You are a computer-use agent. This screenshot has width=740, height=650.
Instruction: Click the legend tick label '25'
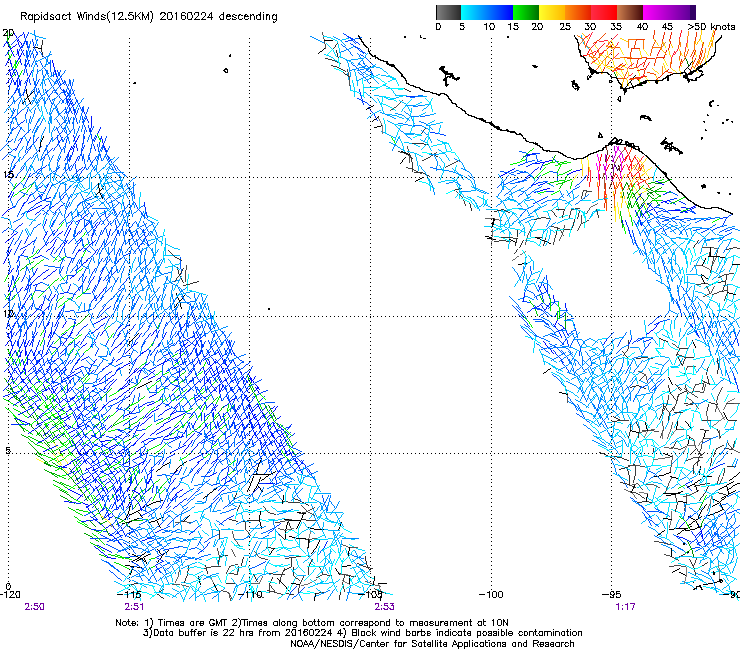(x=564, y=27)
